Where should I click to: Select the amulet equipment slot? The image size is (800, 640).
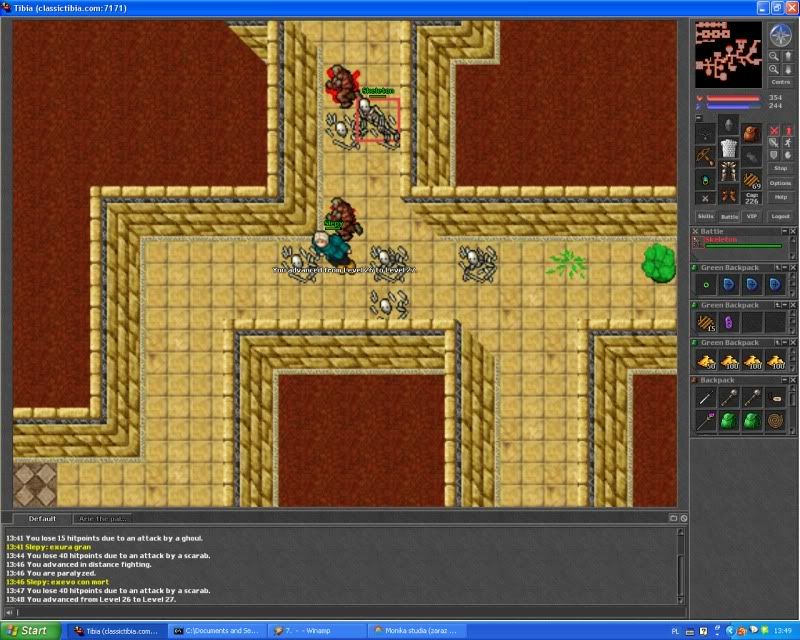[706, 135]
